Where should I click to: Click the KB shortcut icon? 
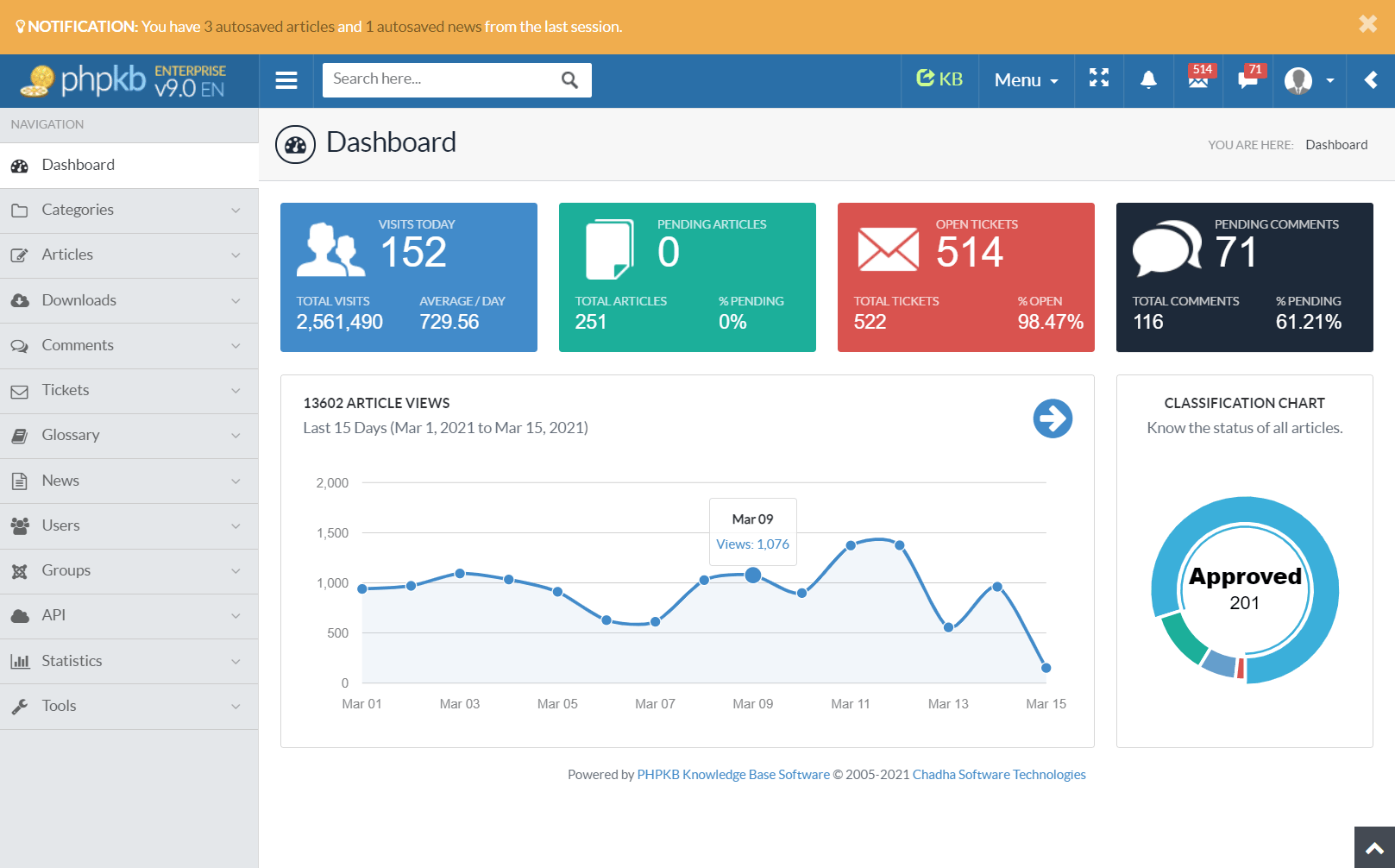[x=939, y=79]
